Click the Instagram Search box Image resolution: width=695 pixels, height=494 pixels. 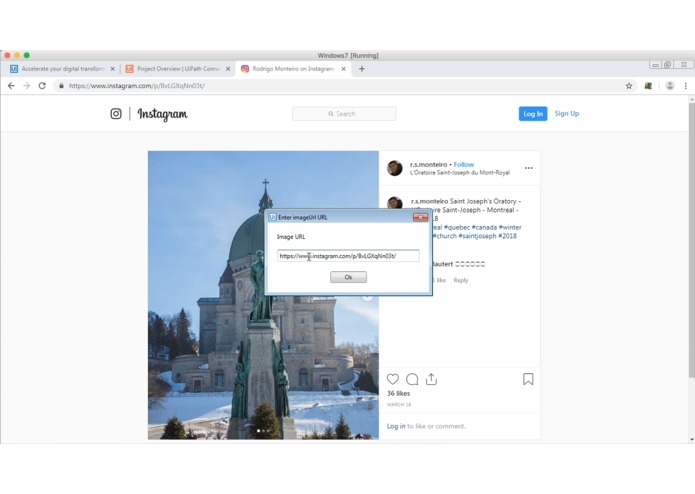coord(344,114)
